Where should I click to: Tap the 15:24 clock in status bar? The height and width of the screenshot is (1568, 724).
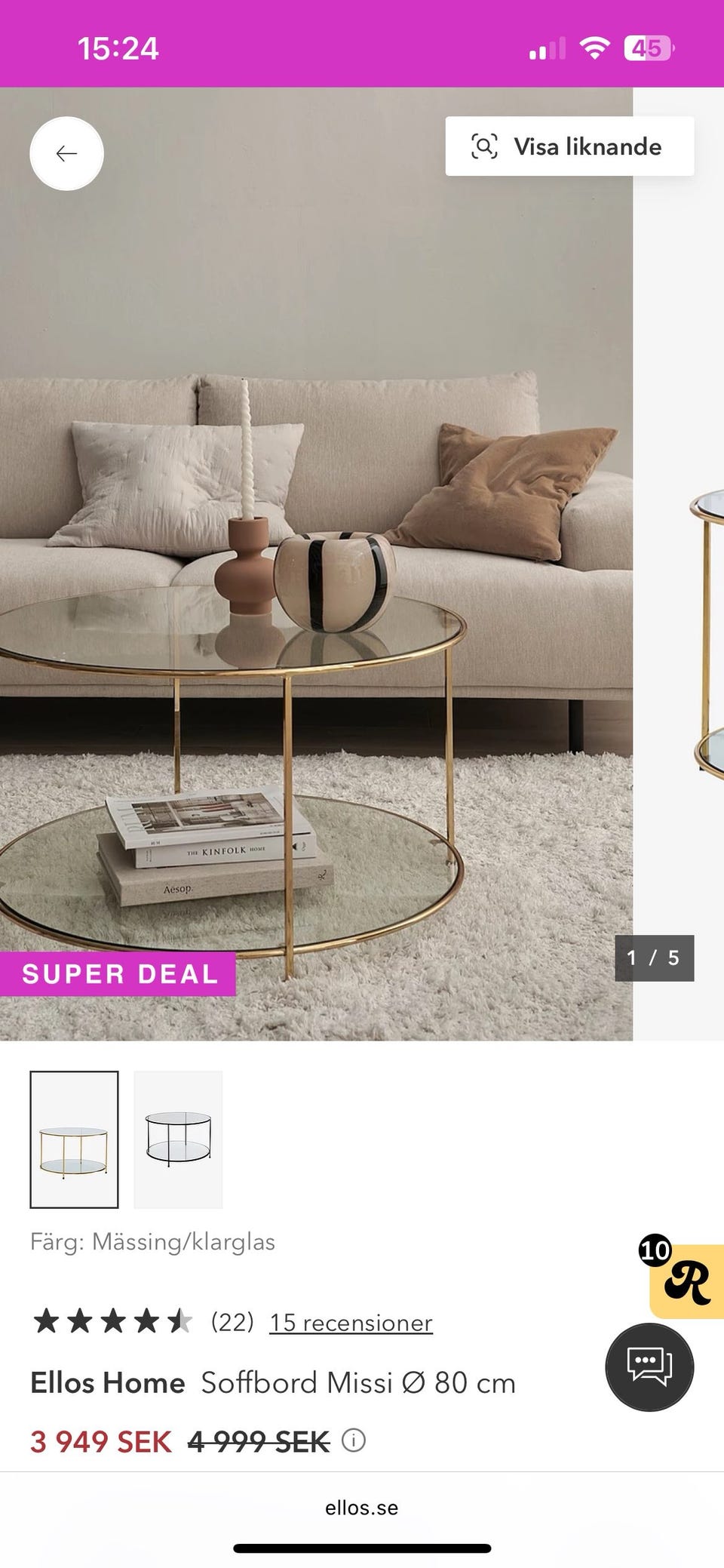118,49
